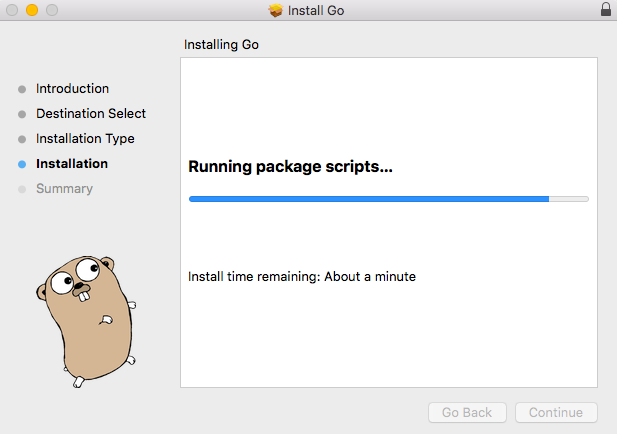Click the package icon beside Install Go title
The image size is (617, 434).
275,10
